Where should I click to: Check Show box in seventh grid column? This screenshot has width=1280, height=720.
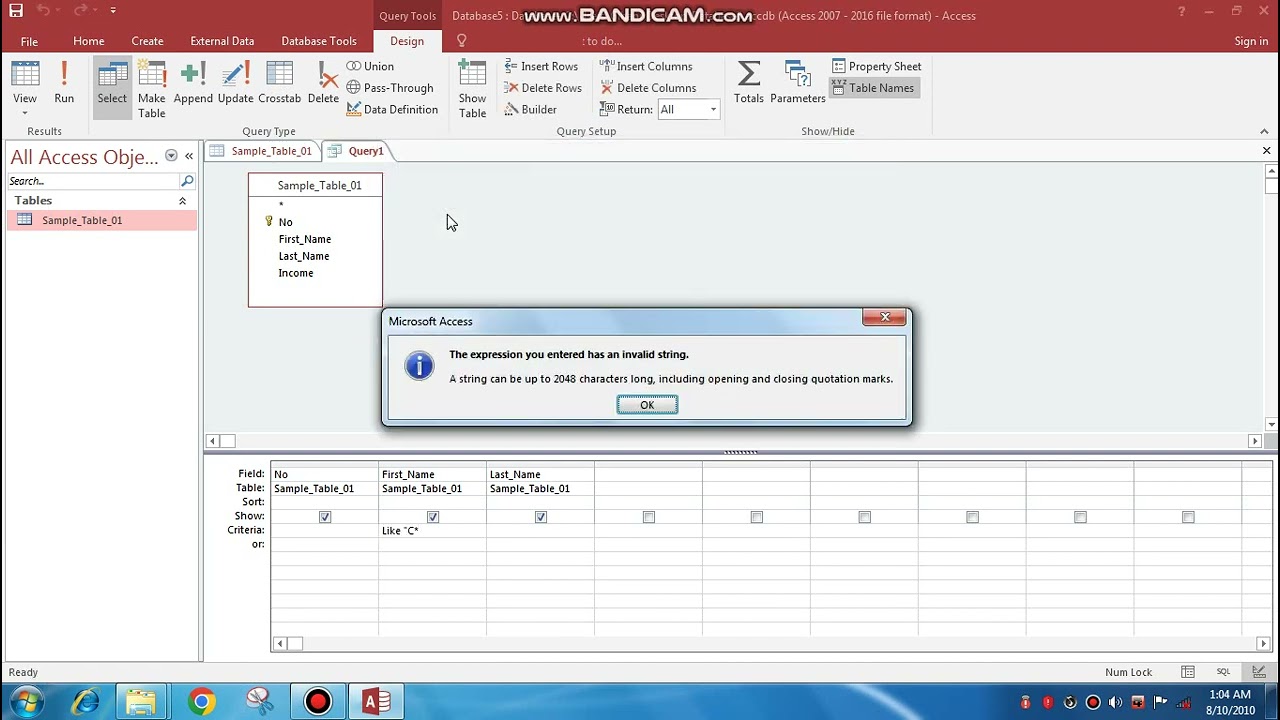(973, 517)
